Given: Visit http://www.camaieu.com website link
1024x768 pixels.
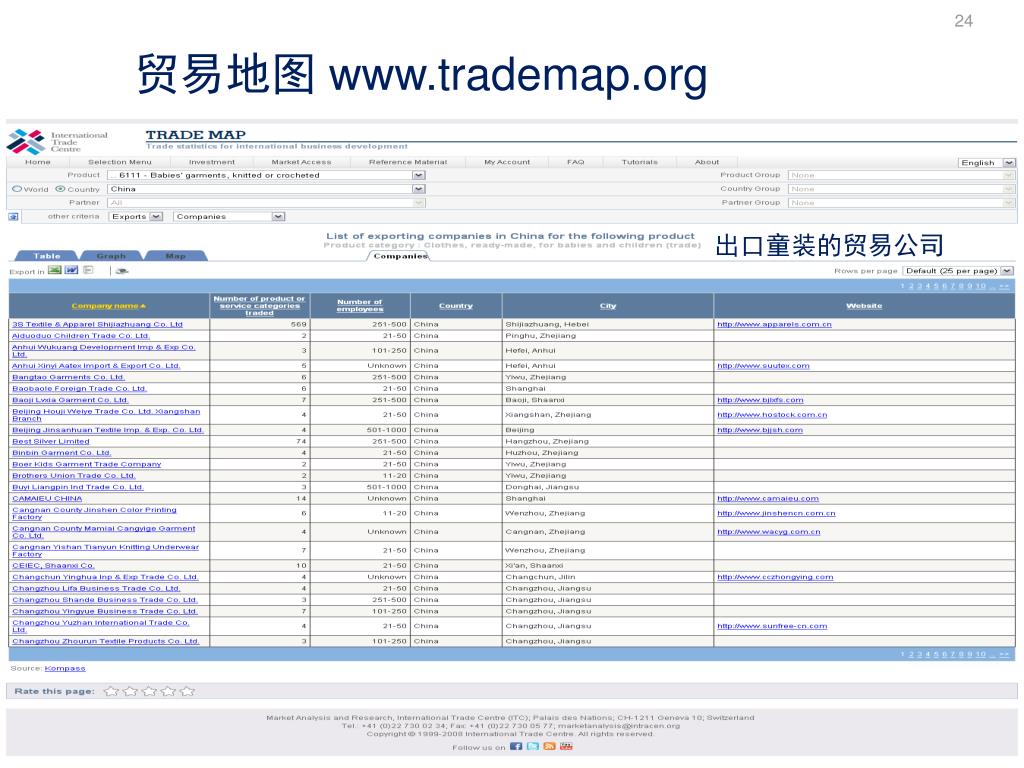Looking at the screenshot, I should 767,498.
